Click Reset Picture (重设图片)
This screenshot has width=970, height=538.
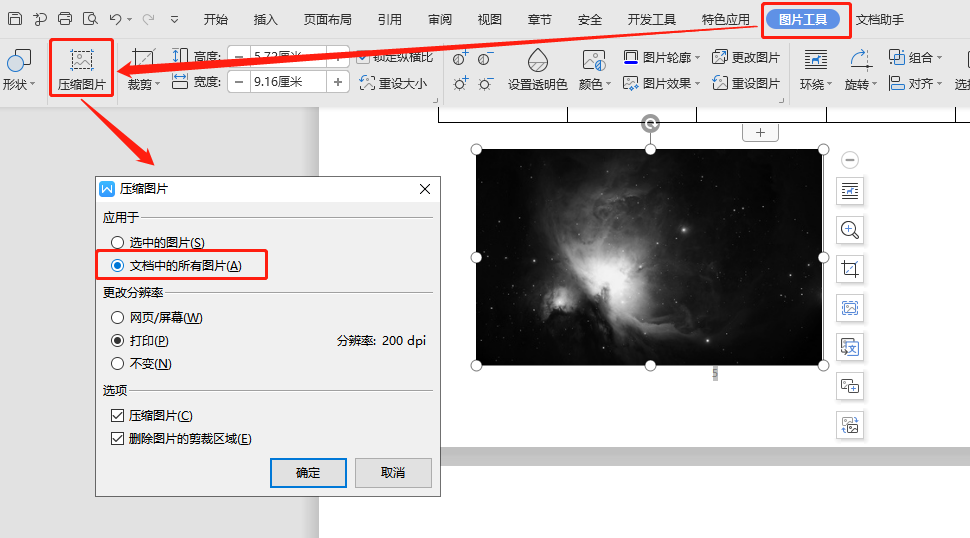746,83
